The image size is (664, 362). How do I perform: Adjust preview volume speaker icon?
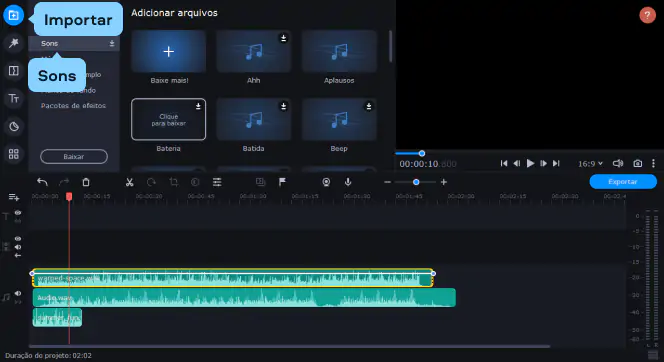(x=618, y=163)
